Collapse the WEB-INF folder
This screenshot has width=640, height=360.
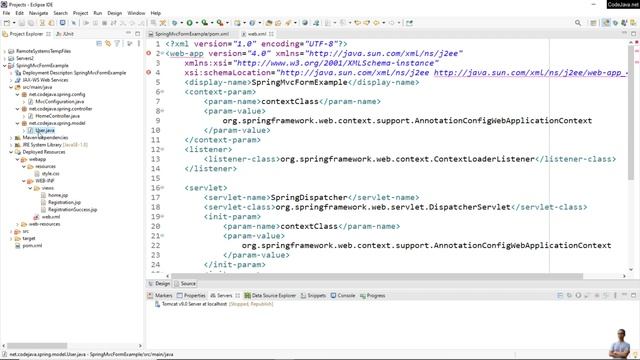click(x=24, y=181)
